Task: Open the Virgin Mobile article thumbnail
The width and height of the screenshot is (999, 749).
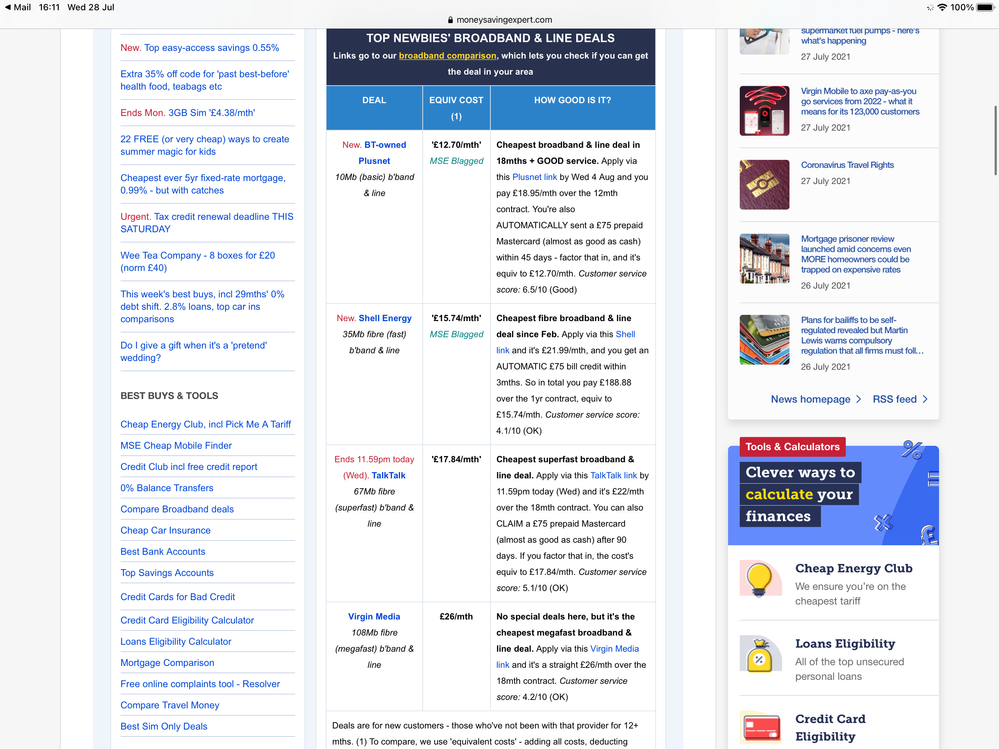Action: tap(764, 111)
